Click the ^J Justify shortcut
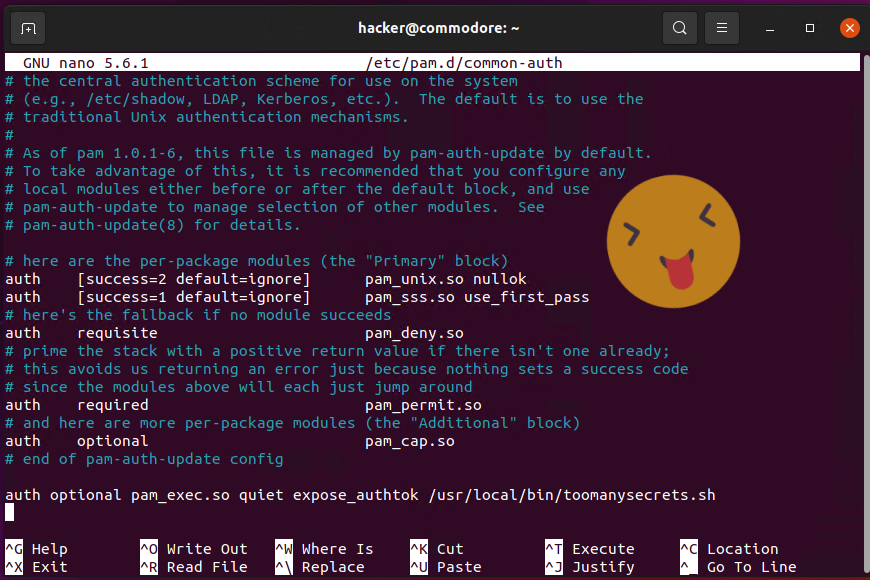Image resolution: width=870 pixels, height=580 pixels. pyautogui.click(x=589, y=567)
